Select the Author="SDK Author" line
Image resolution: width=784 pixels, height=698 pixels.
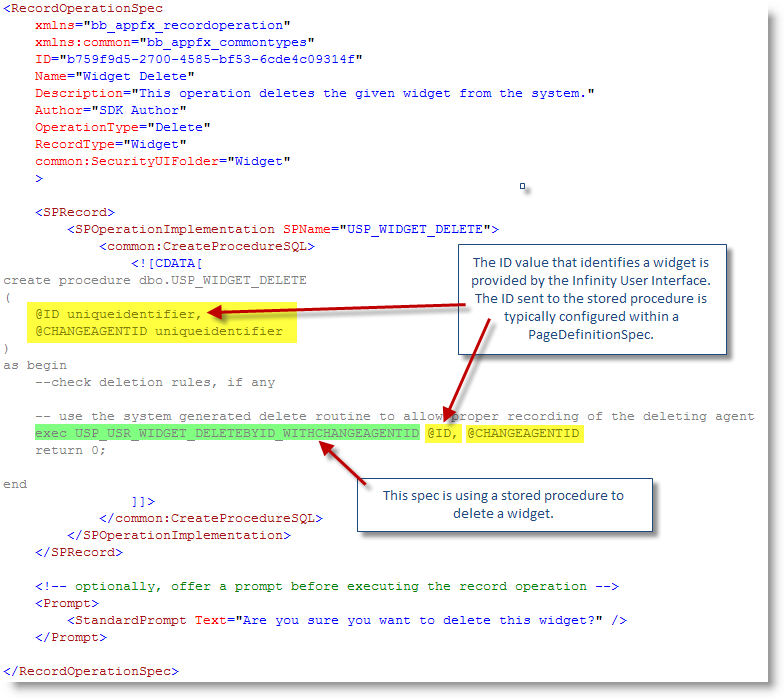110,110
